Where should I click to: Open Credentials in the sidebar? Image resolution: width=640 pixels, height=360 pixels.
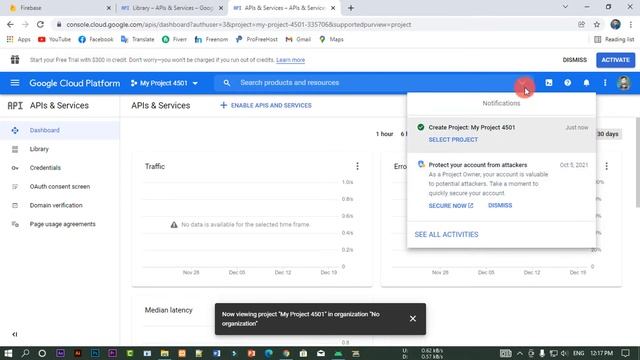(x=60, y=168)
